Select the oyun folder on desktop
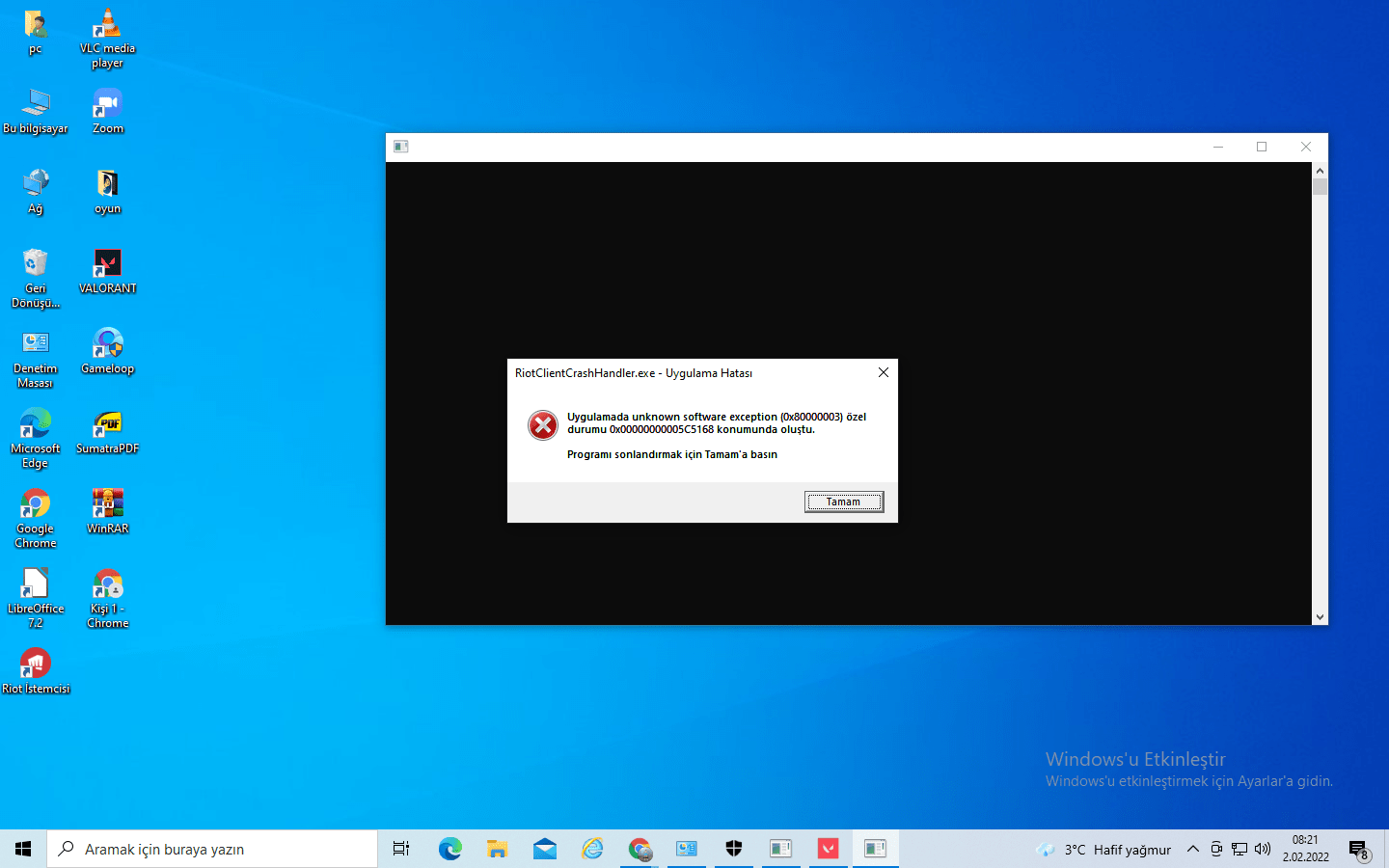Screen dimensions: 1389x868 point(107,192)
